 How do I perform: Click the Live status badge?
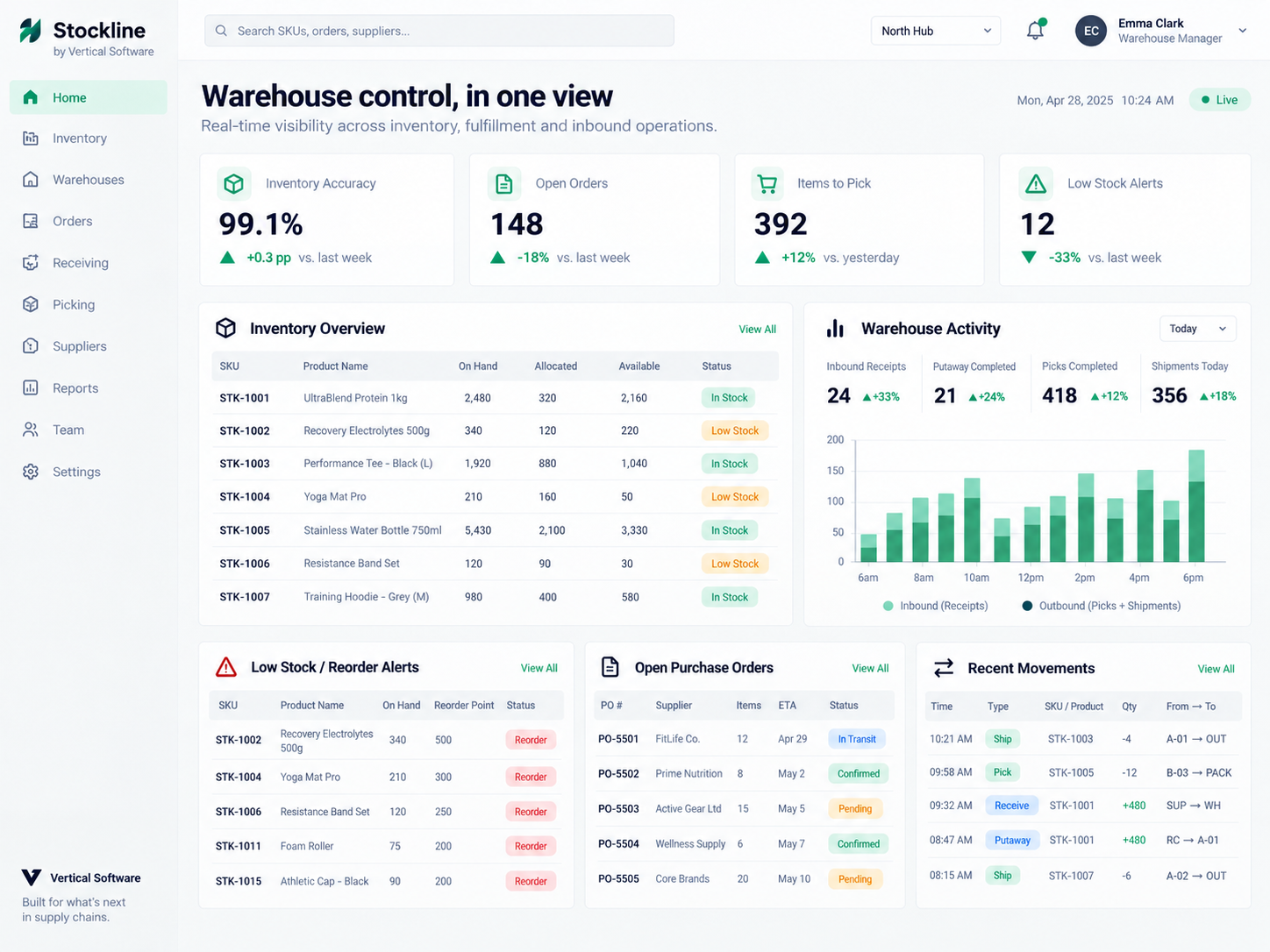click(x=1220, y=100)
